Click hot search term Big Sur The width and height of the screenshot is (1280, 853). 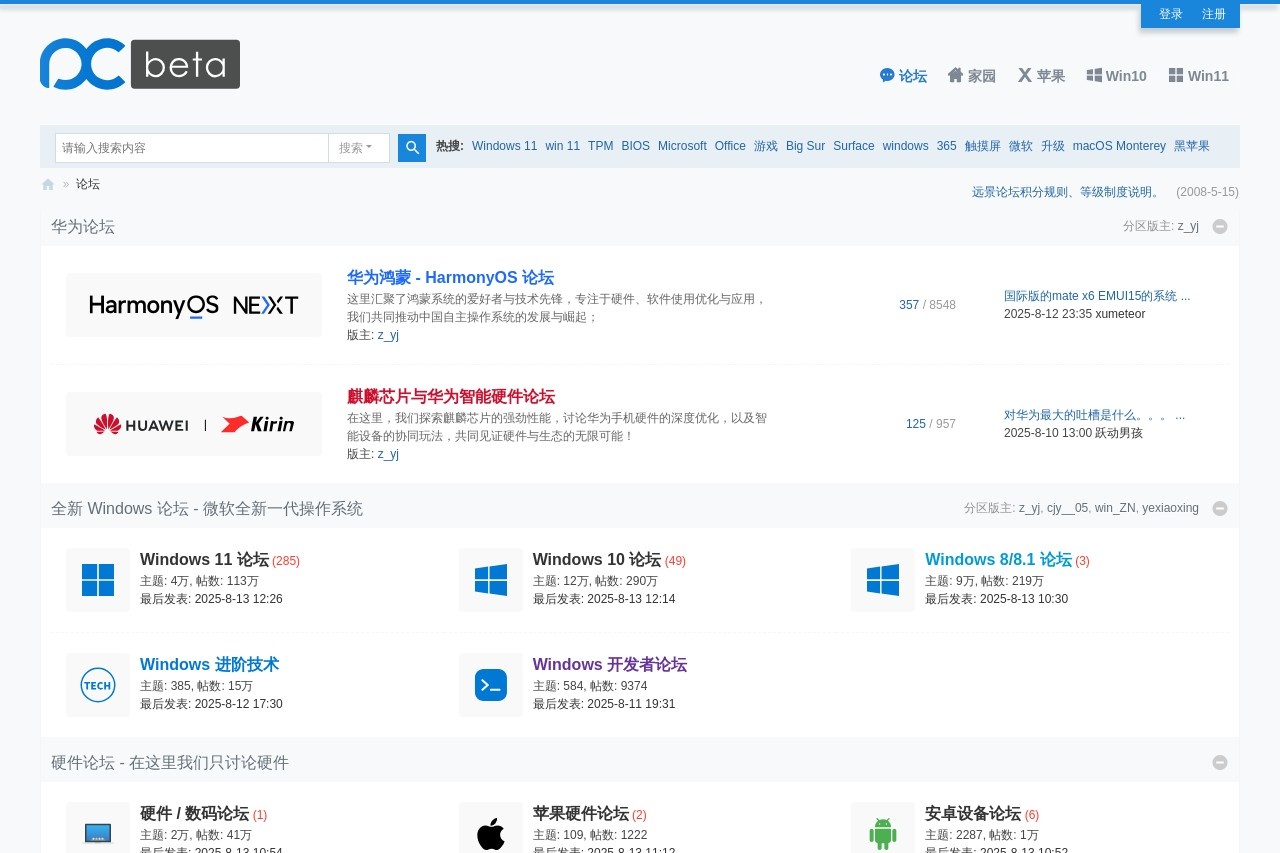coord(805,146)
